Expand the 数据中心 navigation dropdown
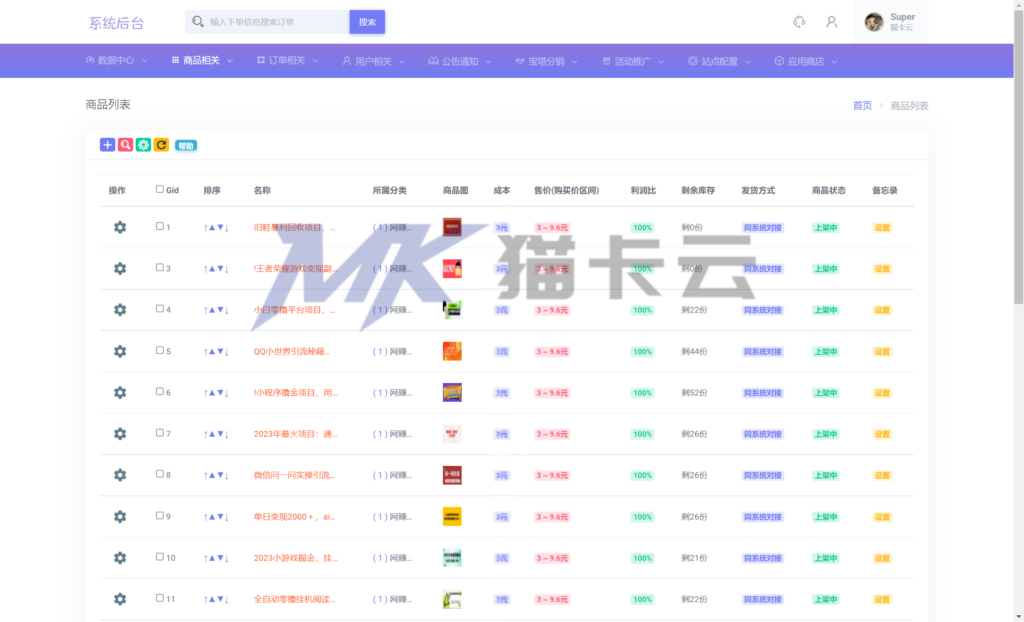Viewport: 1024px width, 622px height. tap(116, 61)
